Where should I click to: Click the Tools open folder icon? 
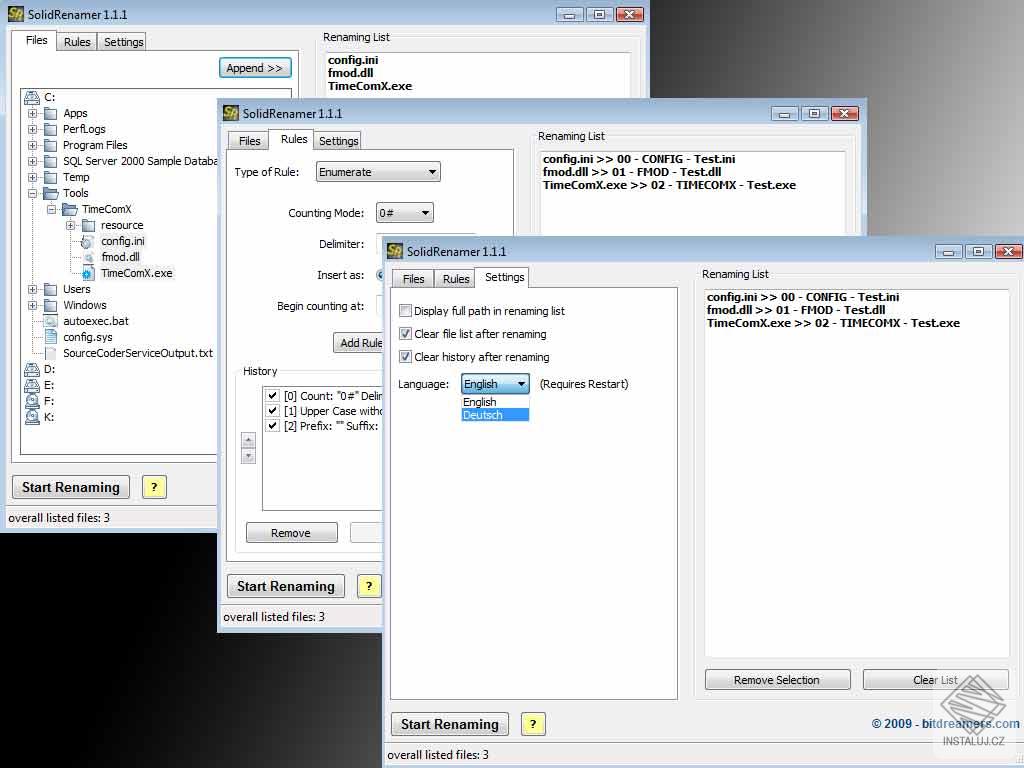point(50,193)
